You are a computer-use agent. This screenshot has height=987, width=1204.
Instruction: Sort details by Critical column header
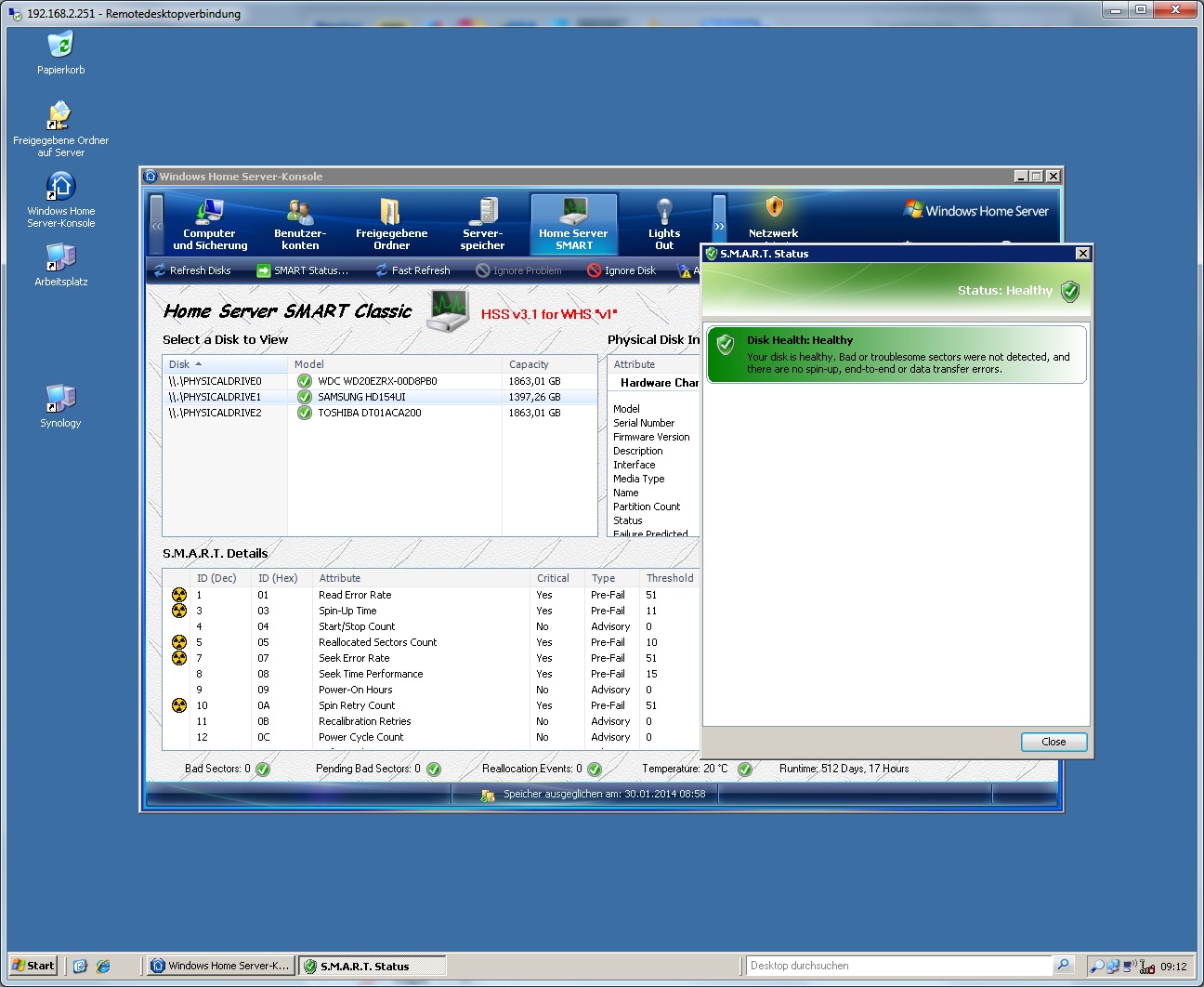558,578
